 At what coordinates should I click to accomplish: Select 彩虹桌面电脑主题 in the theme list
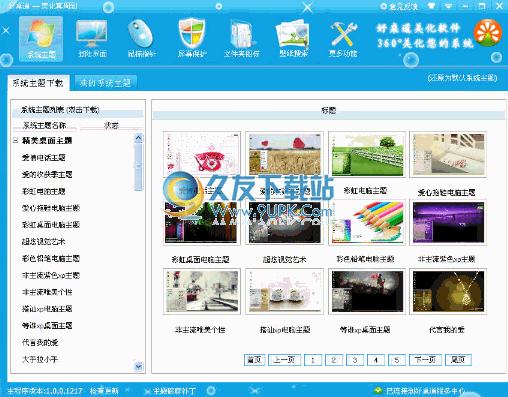pos(51,225)
